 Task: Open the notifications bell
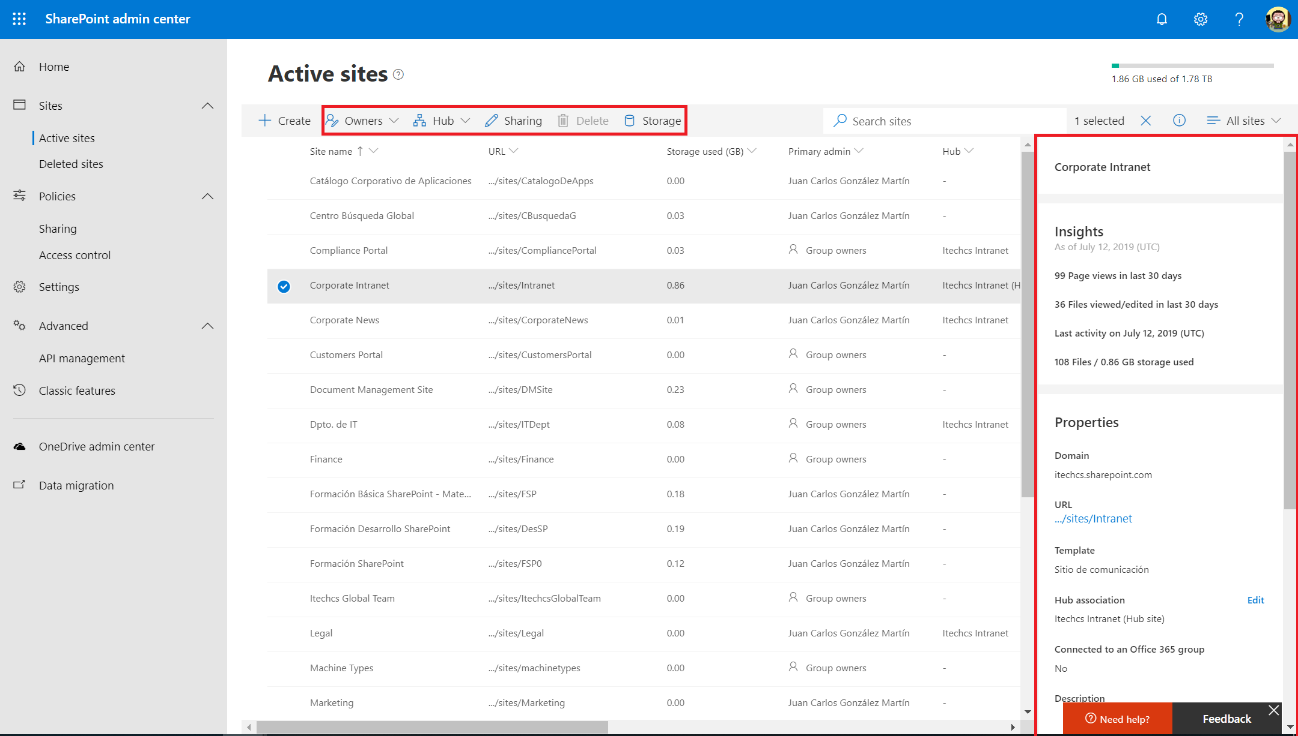[1162, 19]
